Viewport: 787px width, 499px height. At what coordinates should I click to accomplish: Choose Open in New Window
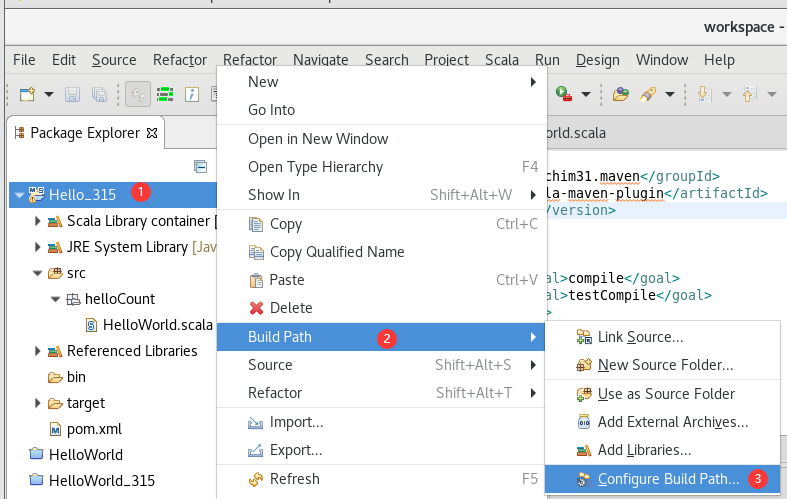pyautogui.click(x=381, y=139)
